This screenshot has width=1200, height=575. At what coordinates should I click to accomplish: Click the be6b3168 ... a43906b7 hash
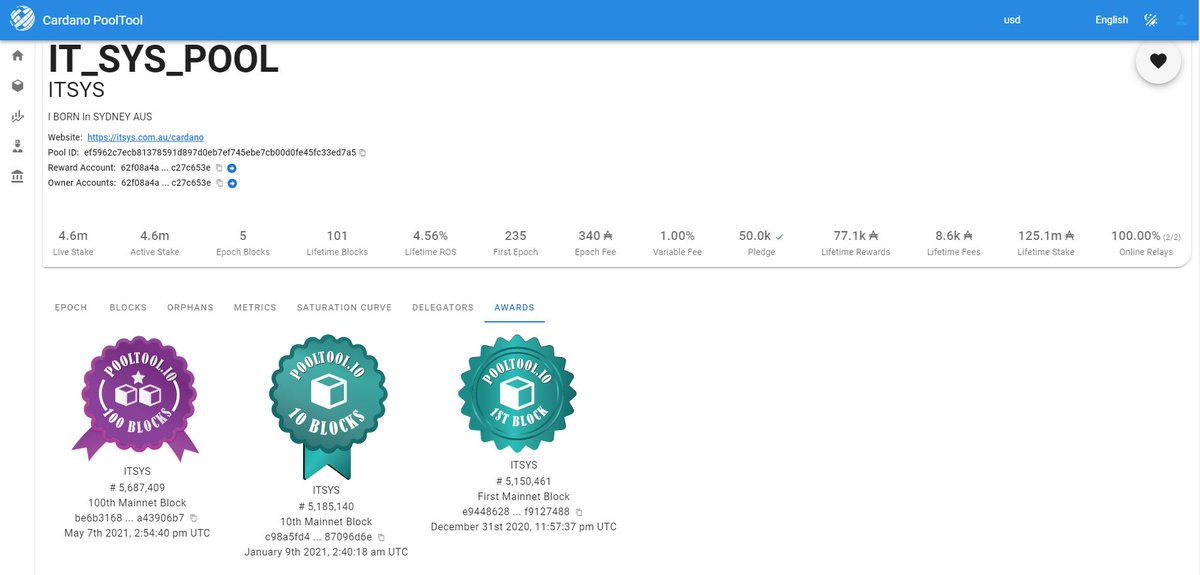pyautogui.click(x=130, y=518)
